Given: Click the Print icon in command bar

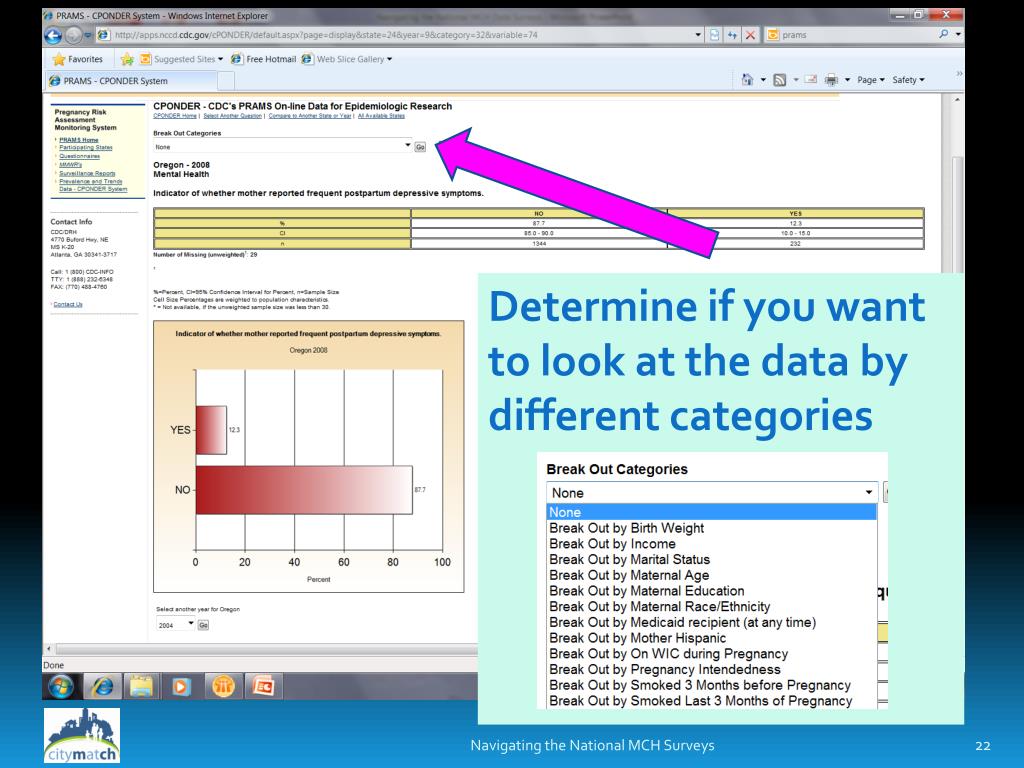Looking at the screenshot, I should pos(831,80).
